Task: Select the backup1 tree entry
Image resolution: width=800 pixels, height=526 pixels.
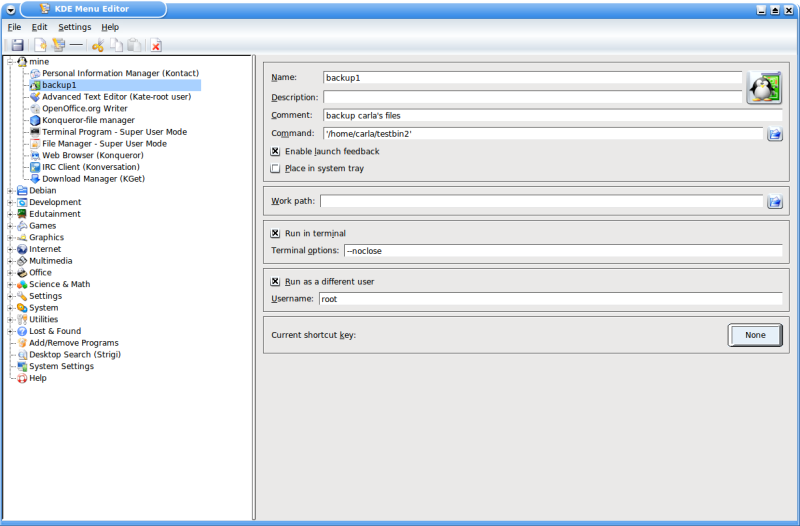Action: pos(59,85)
